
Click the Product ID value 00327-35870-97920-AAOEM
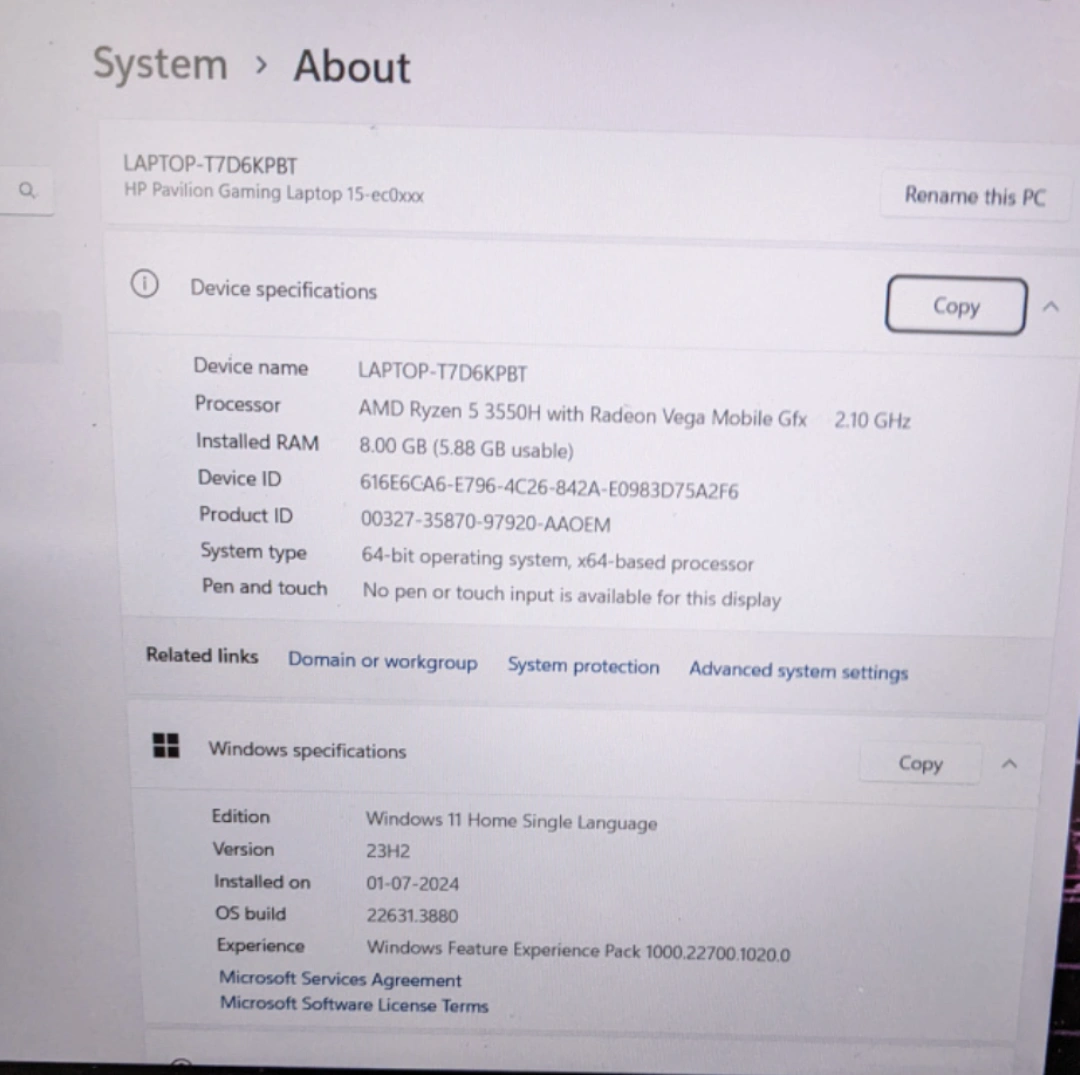click(x=486, y=523)
